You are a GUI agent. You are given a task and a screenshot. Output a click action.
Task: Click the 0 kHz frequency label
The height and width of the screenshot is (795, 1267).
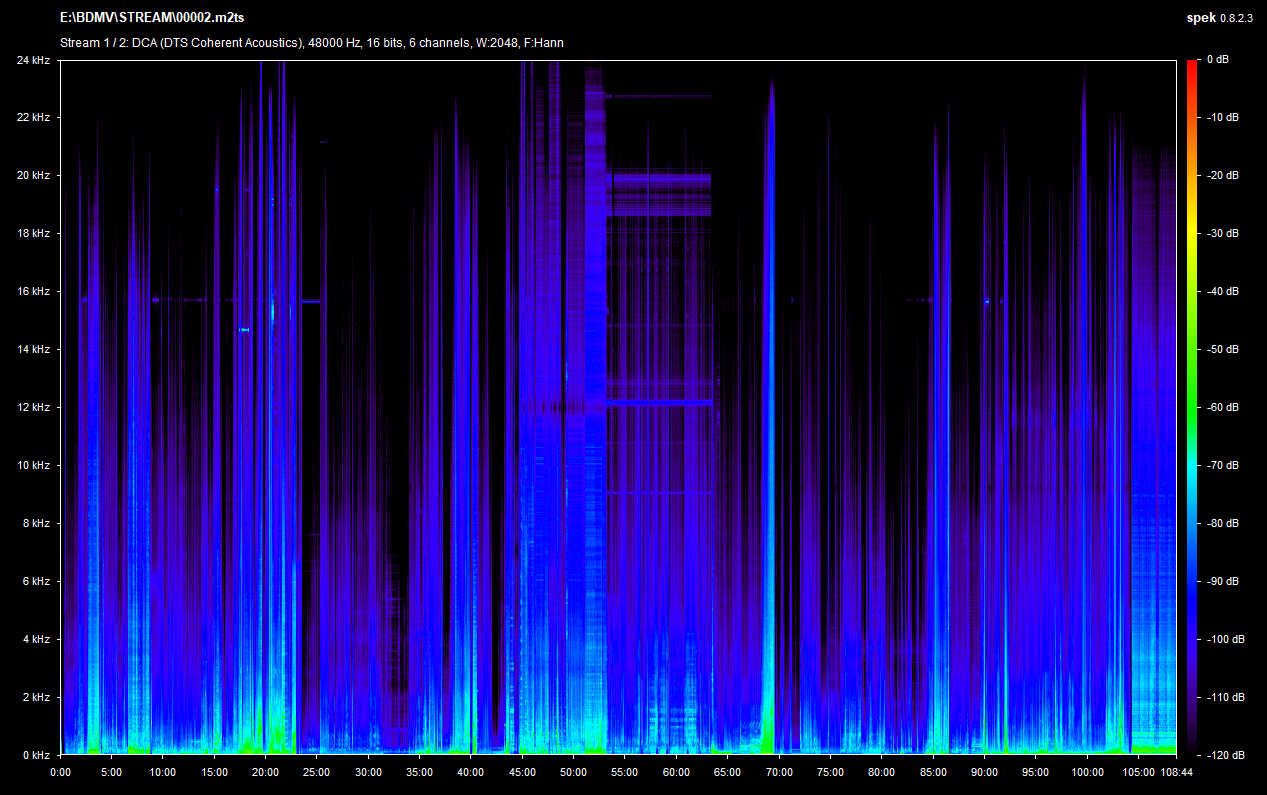tap(35, 755)
